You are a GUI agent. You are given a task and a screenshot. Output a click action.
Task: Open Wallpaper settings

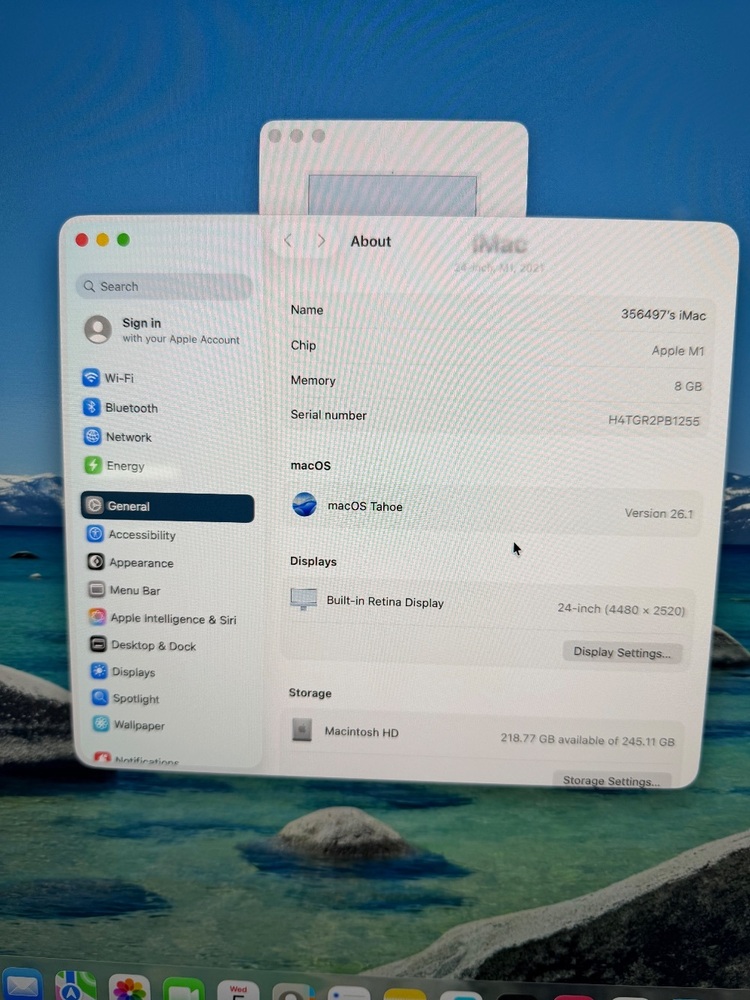point(137,725)
